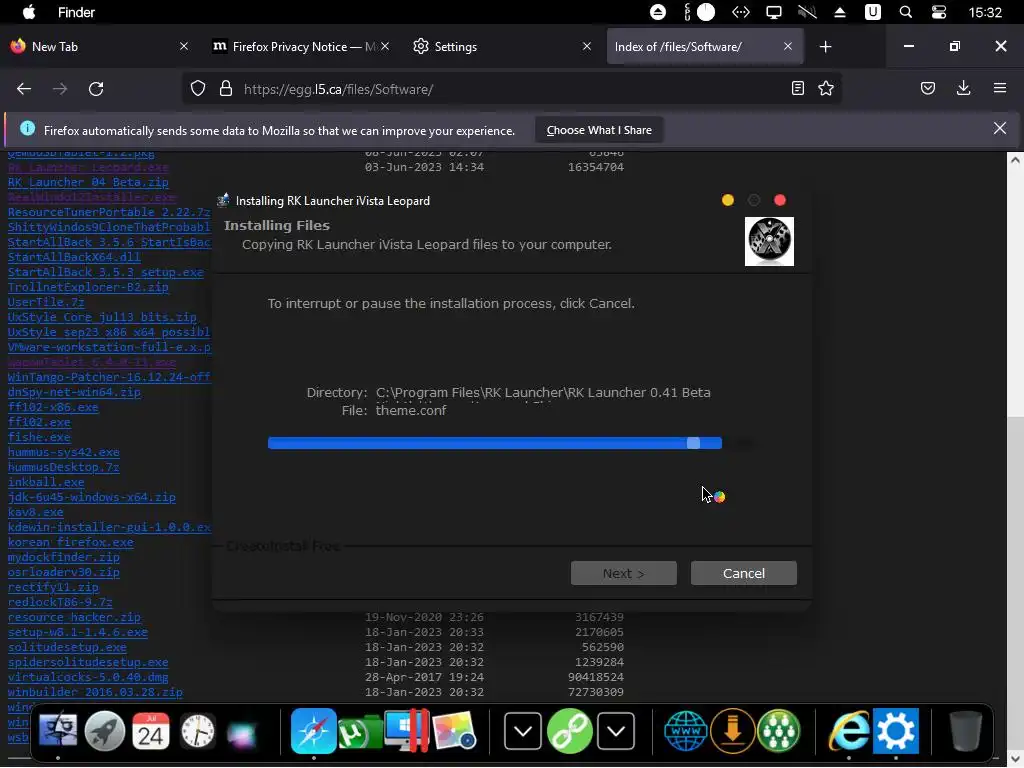Select the Index of /files/Software/ tab
Viewport: 1024px width, 768px height.
[x=705, y=46]
